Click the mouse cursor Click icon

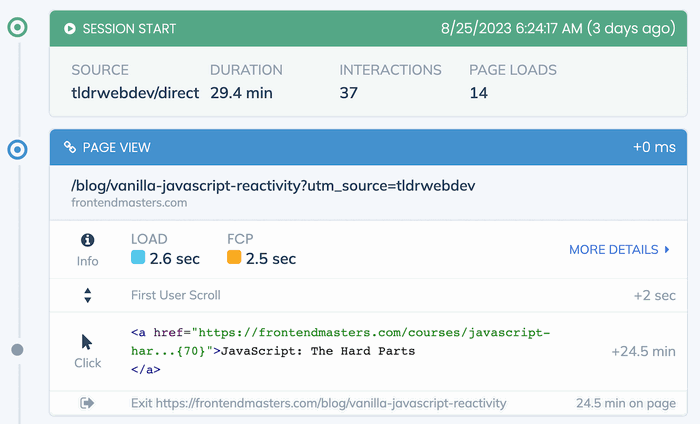[87, 342]
